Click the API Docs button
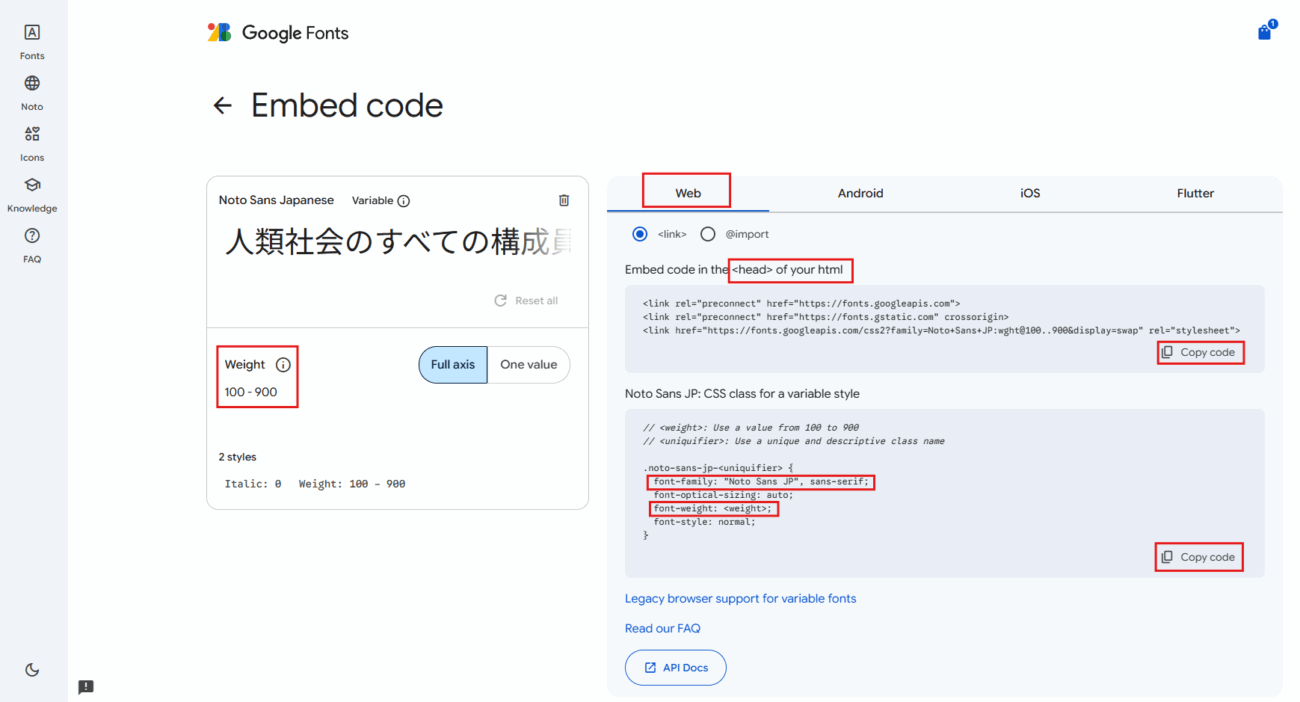The width and height of the screenshot is (1300, 702). pos(675,668)
